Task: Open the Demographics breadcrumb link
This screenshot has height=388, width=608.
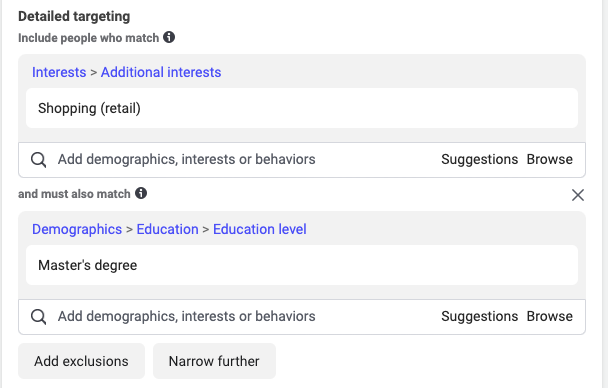Action: tap(77, 229)
